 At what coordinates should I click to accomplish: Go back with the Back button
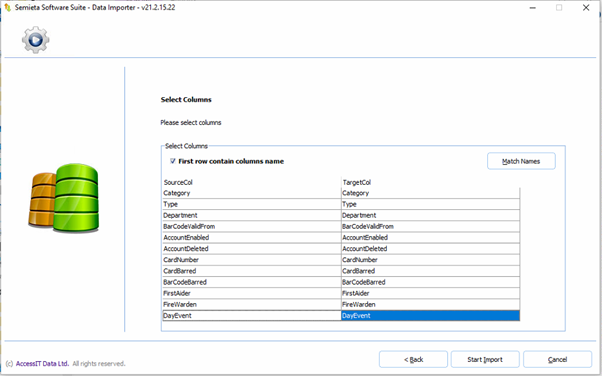point(413,359)
